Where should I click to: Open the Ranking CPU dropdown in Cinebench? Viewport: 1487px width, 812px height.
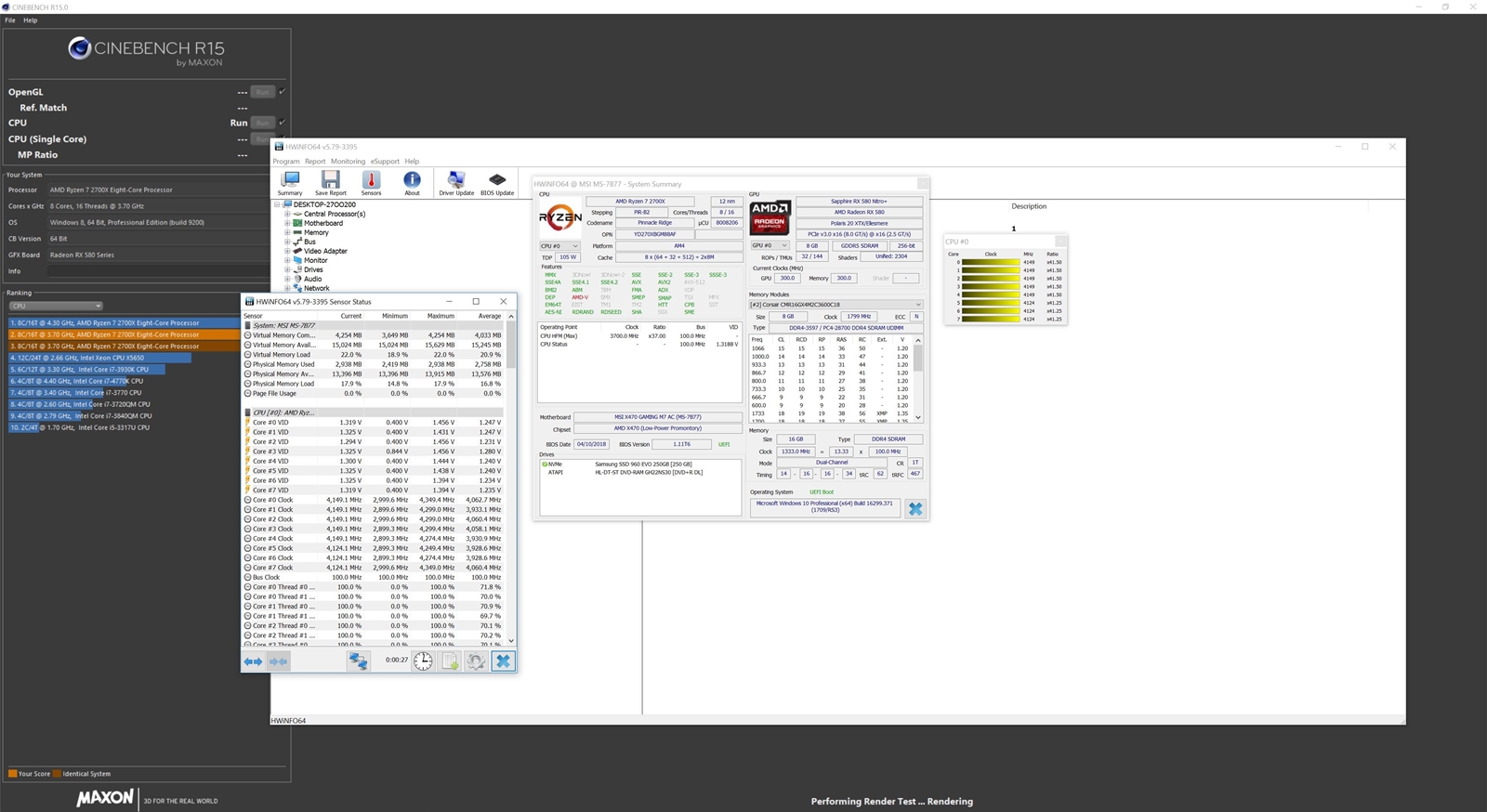(56, 306)
